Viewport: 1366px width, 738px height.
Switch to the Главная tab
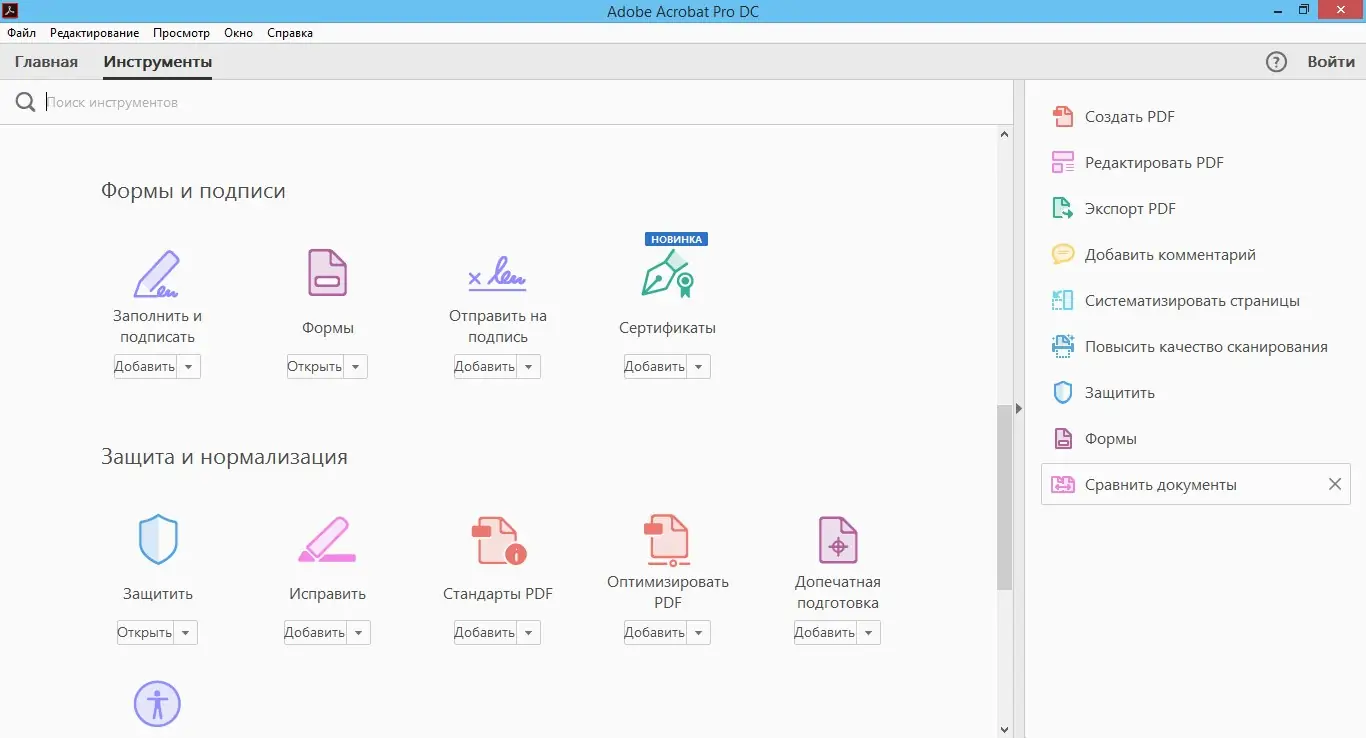click(46, 61)
